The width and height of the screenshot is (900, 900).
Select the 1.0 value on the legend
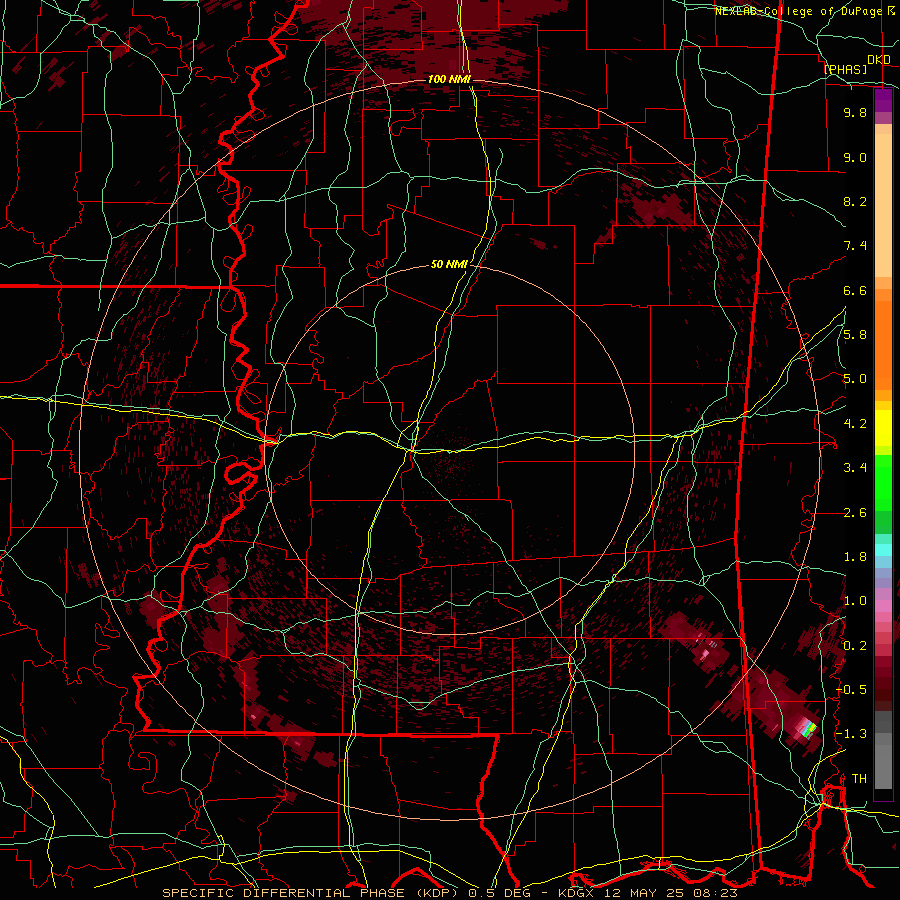click(855, 601)
